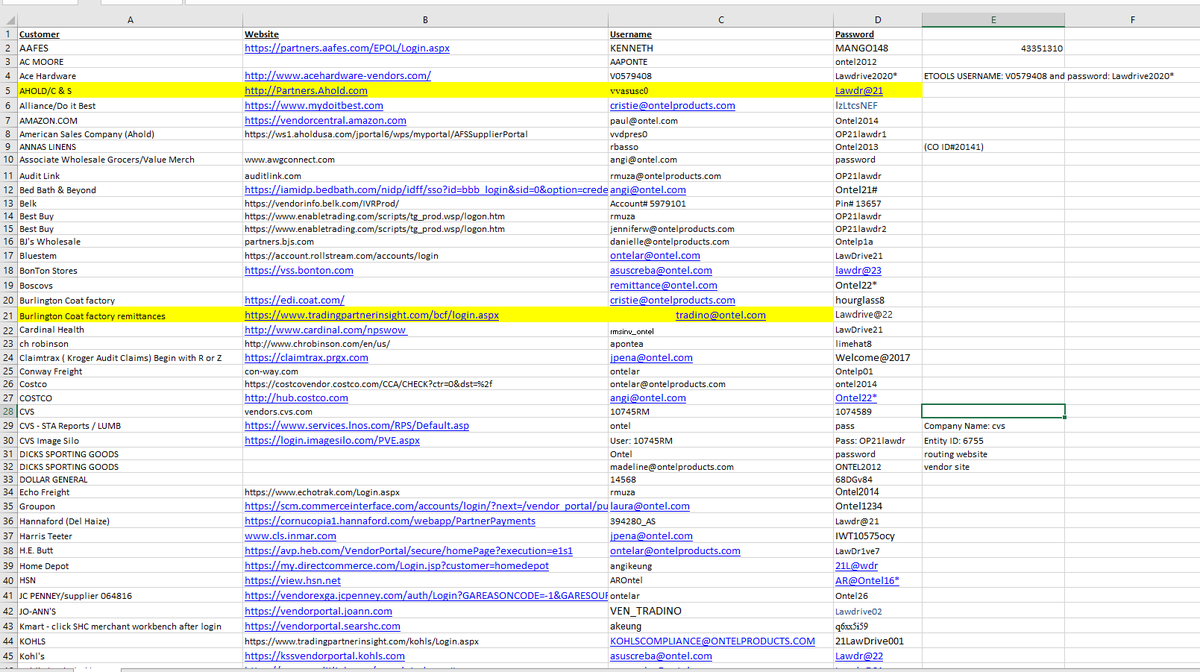Screen dimensions: 1200x672
Task: Select column B header
Action: 425,18
